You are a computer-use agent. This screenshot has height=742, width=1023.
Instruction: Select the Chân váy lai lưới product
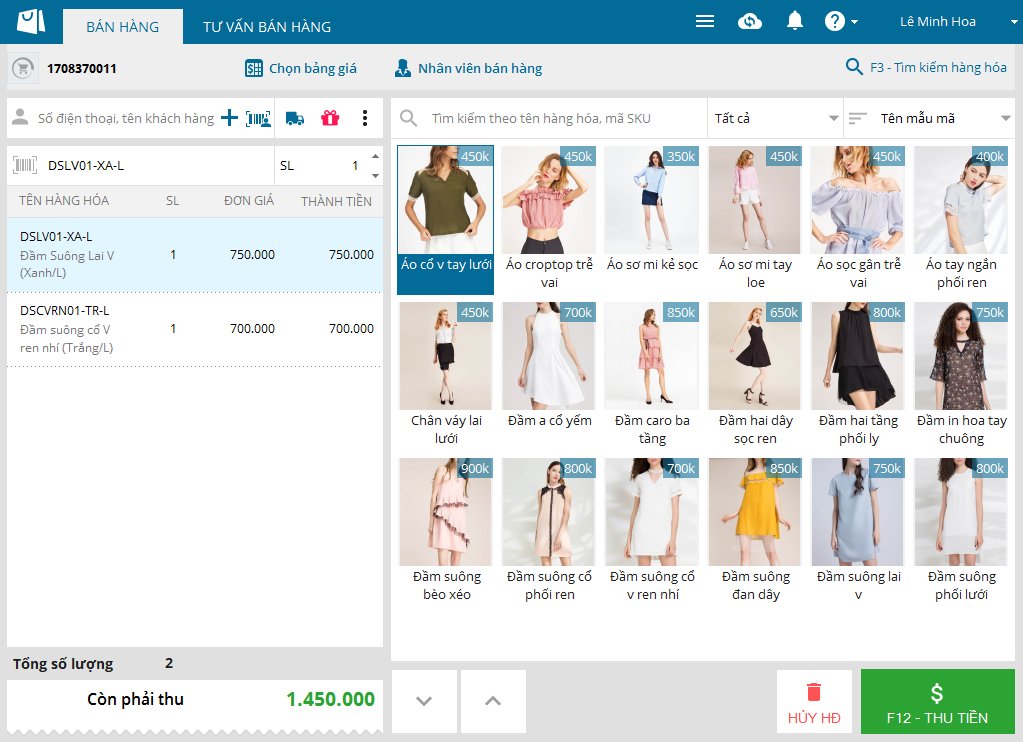(x=446, y=375)
